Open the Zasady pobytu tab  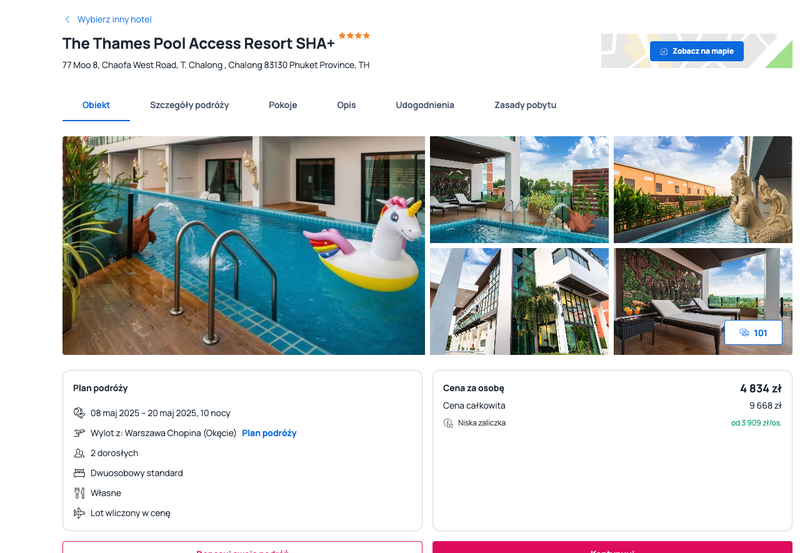click(x=525, y=105)
